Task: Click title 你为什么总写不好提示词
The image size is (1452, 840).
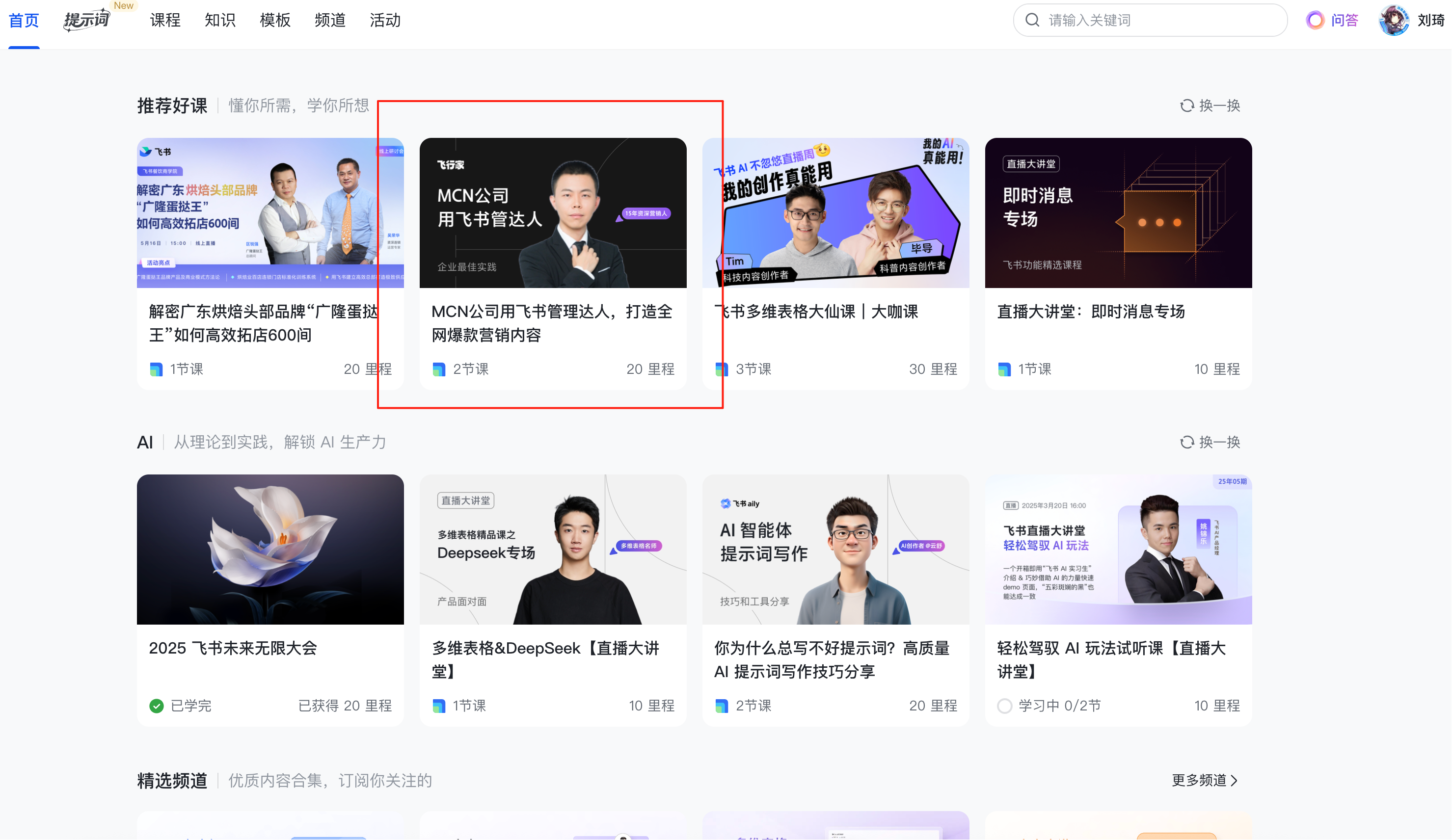Action: point(832,659)
